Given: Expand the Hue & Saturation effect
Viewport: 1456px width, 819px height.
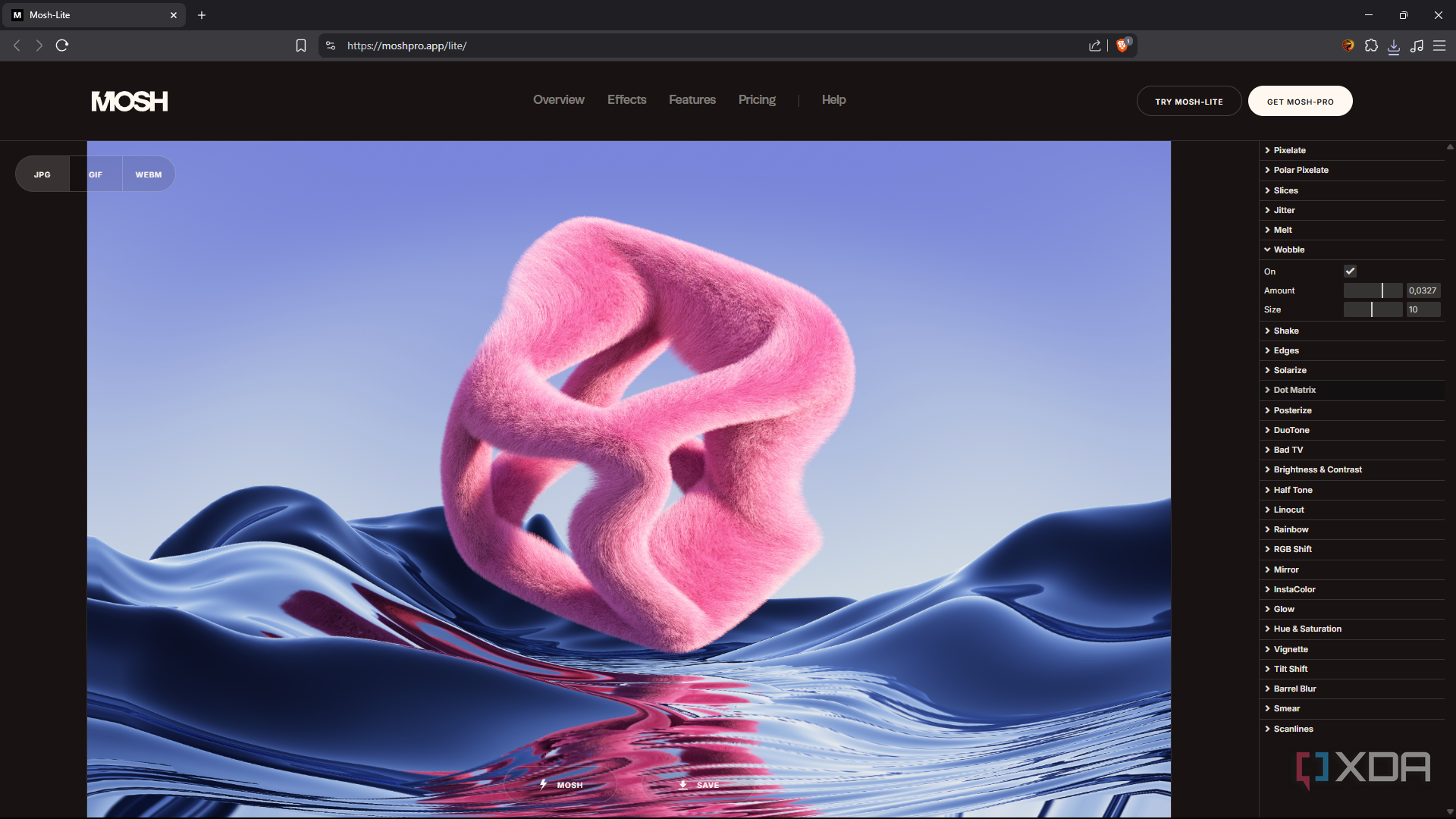Looking at the screenshot, I should point(1351,629).
